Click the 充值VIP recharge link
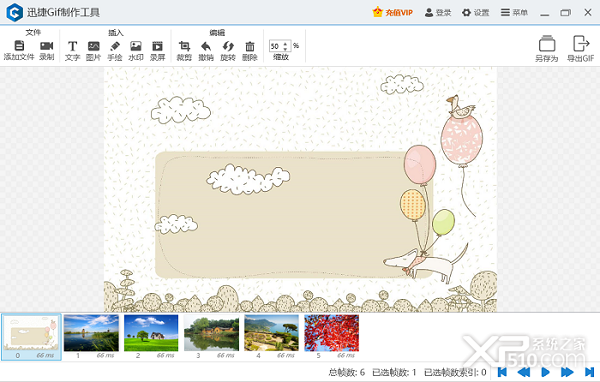Image resolution: width=600 pixels, height=382 pixels. (x=393, y=13)
